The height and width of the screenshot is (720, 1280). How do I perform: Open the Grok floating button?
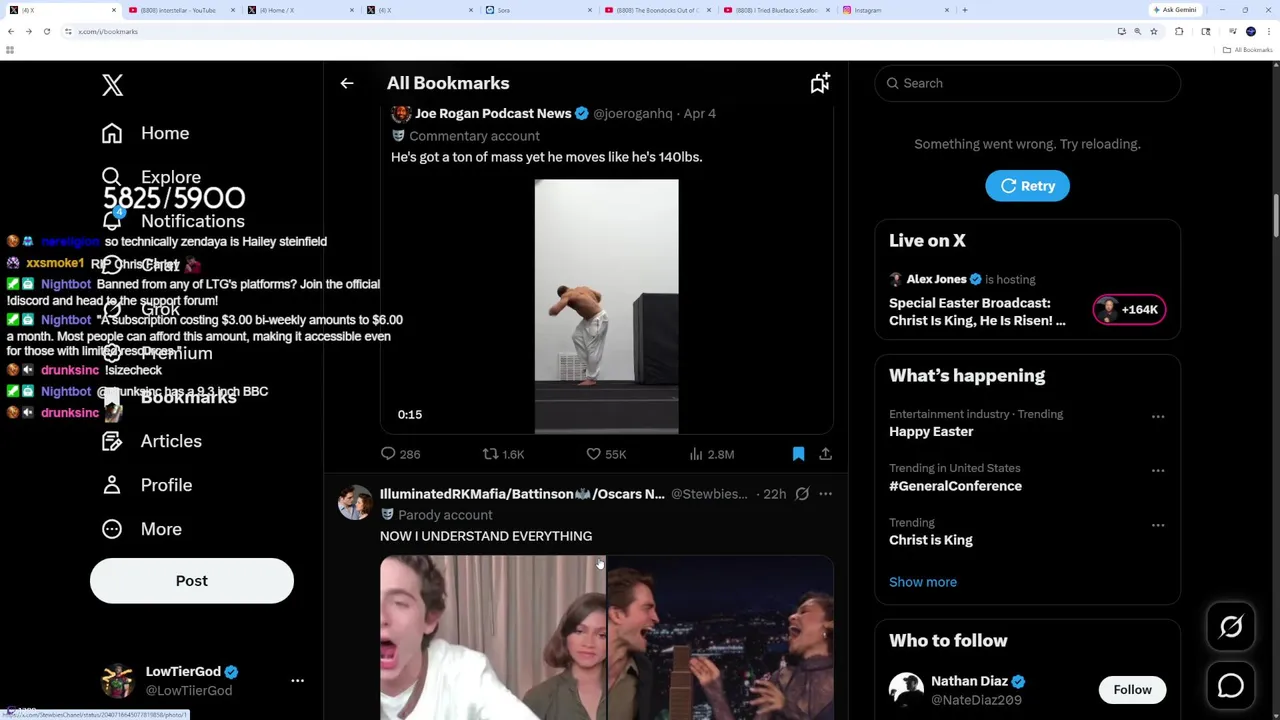[x=1231, y=627]
